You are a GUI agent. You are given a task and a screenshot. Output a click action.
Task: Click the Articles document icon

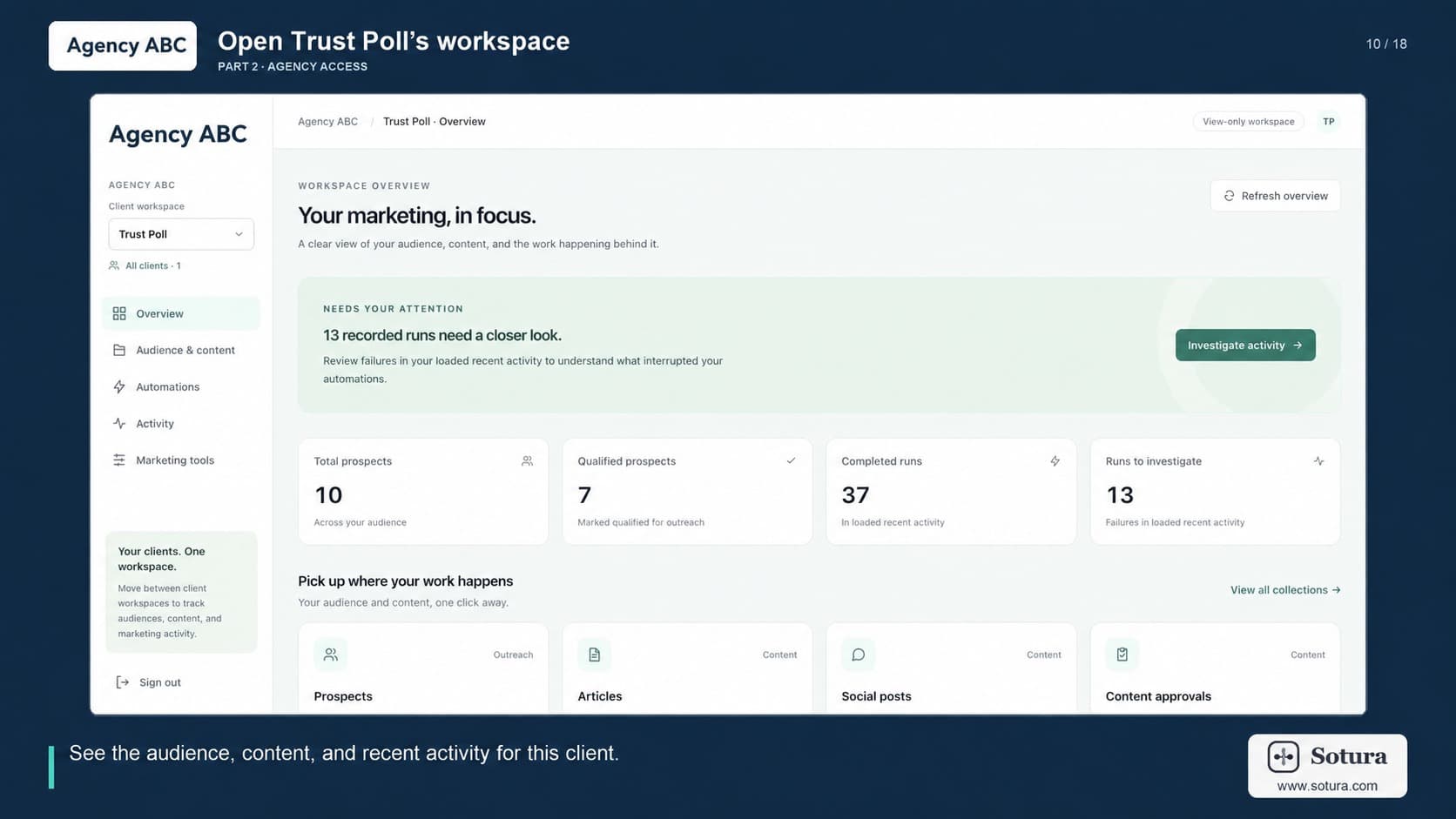(595, 655)
